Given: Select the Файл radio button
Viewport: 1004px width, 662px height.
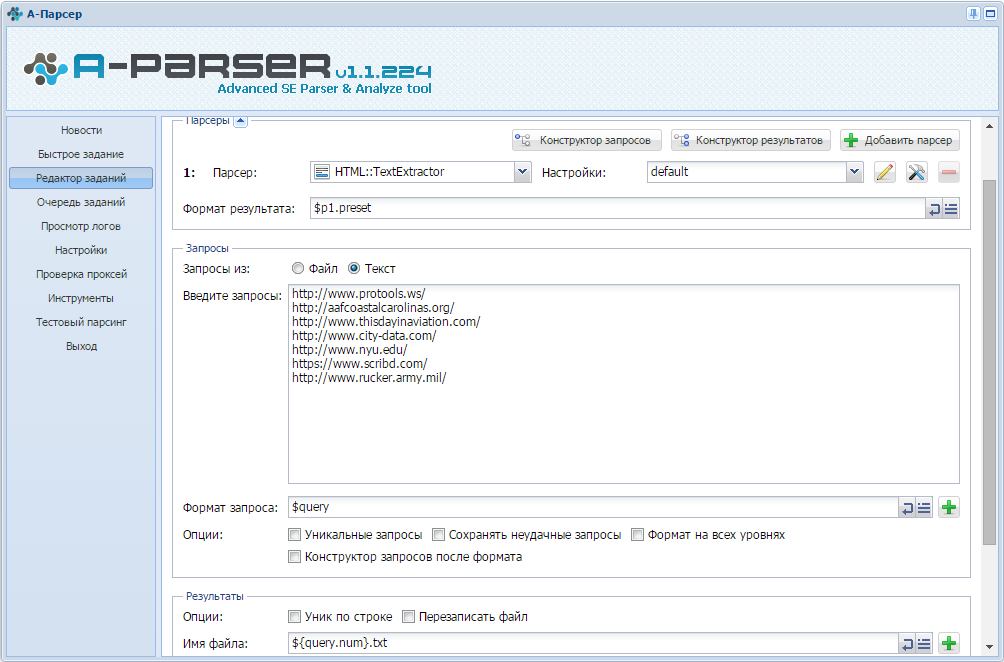Looking at the screenshot, I should point(297,268).
